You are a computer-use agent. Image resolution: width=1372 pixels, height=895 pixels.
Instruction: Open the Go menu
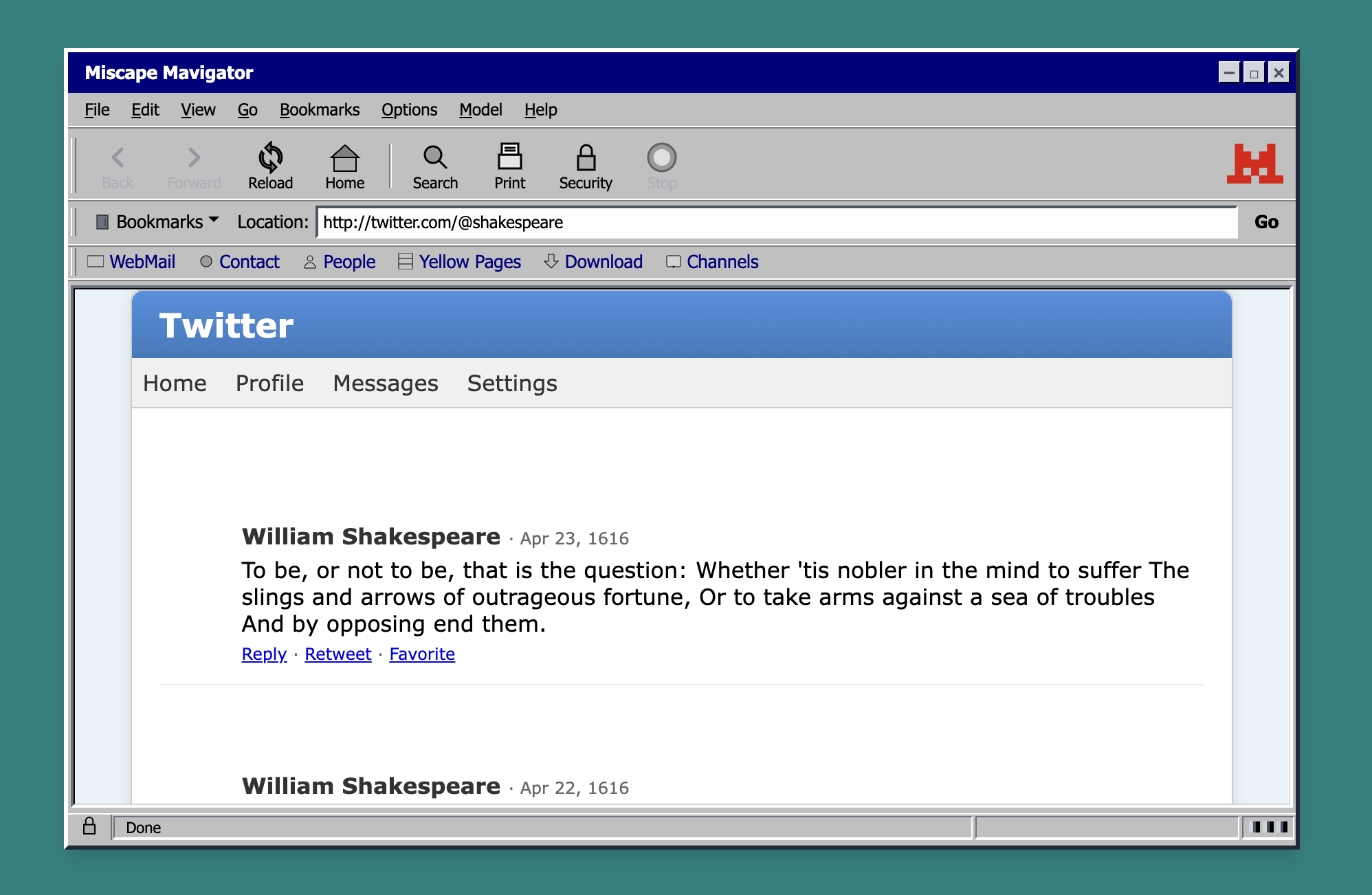[247, 110]
